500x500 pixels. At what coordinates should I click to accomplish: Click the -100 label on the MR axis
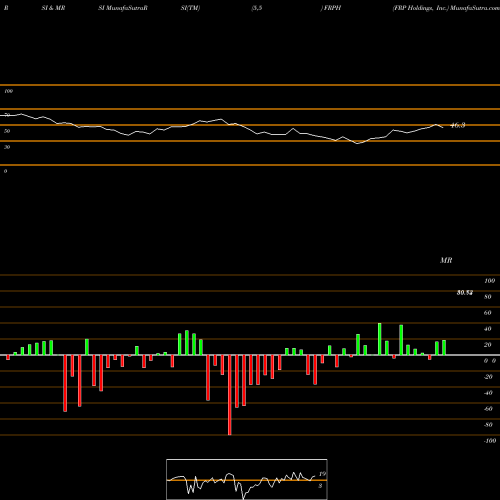tap(489, 441)
